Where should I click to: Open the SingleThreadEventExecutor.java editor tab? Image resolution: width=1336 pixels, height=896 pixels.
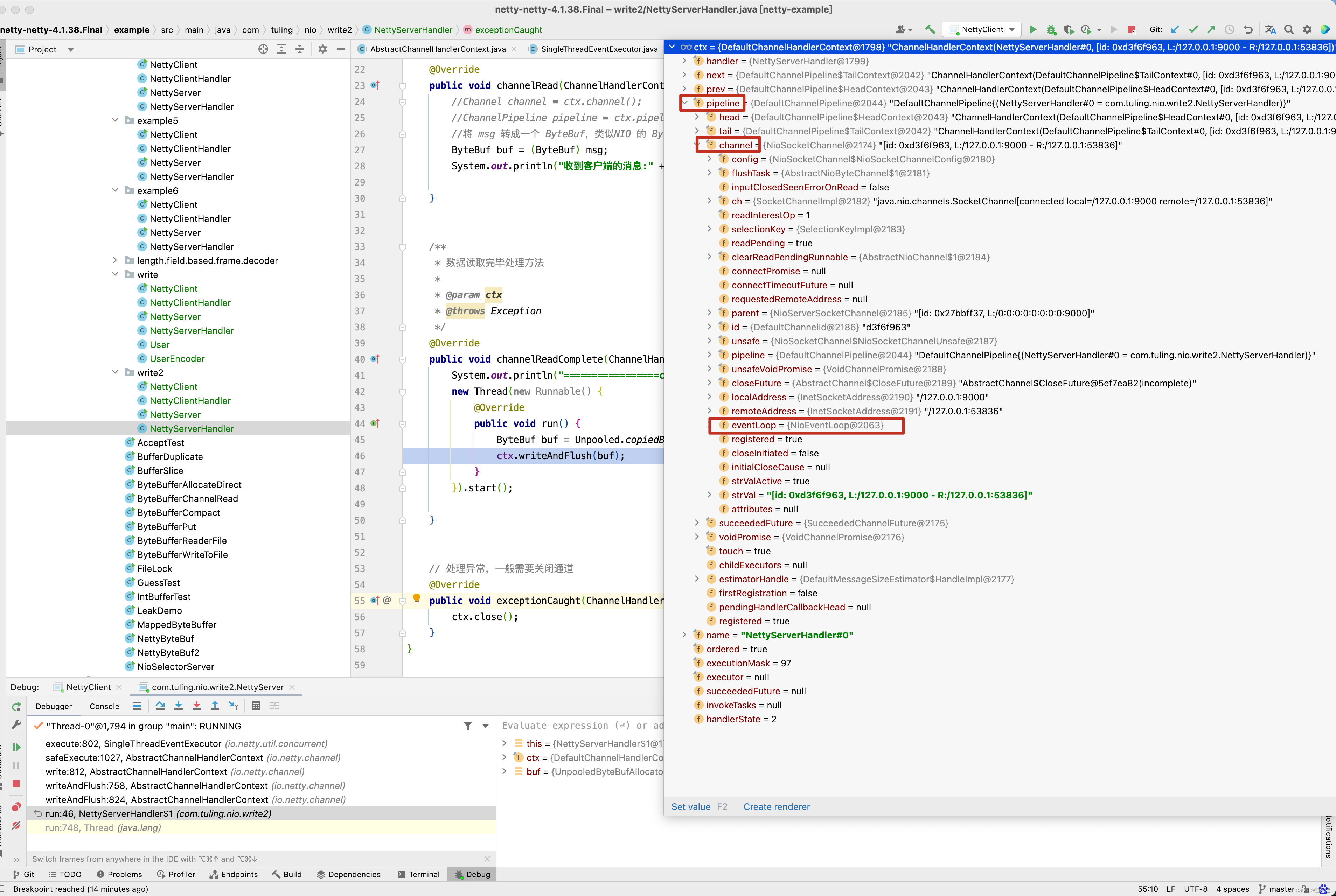598,49
